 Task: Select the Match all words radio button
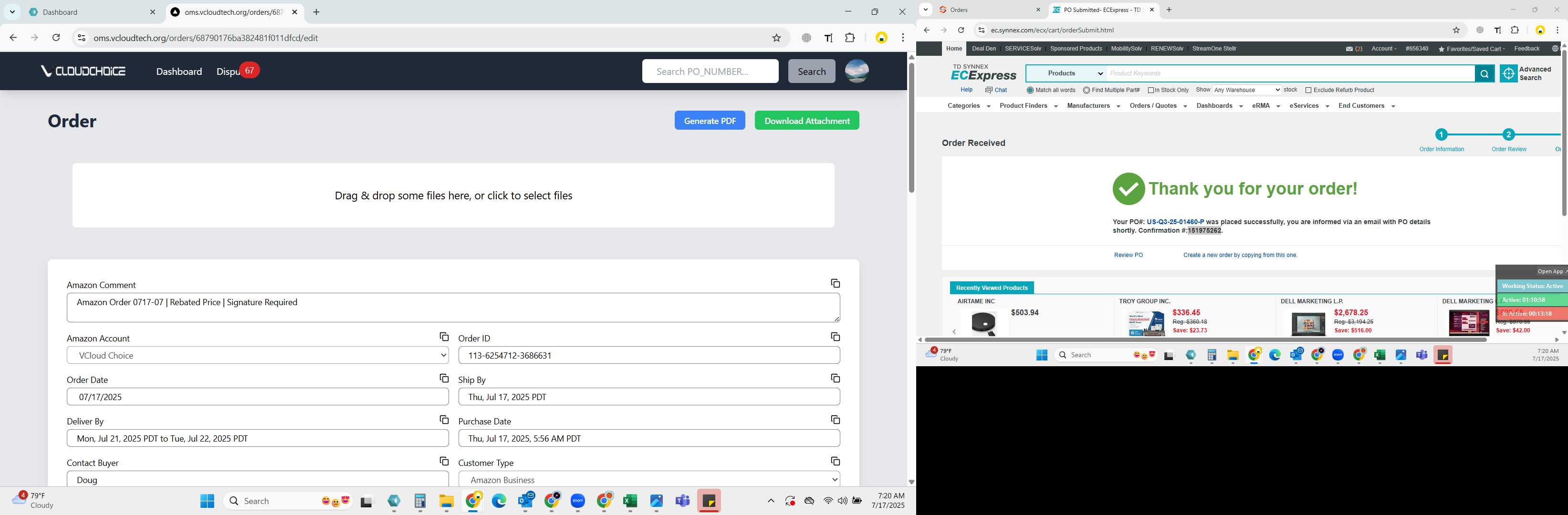pos(1030,90)
